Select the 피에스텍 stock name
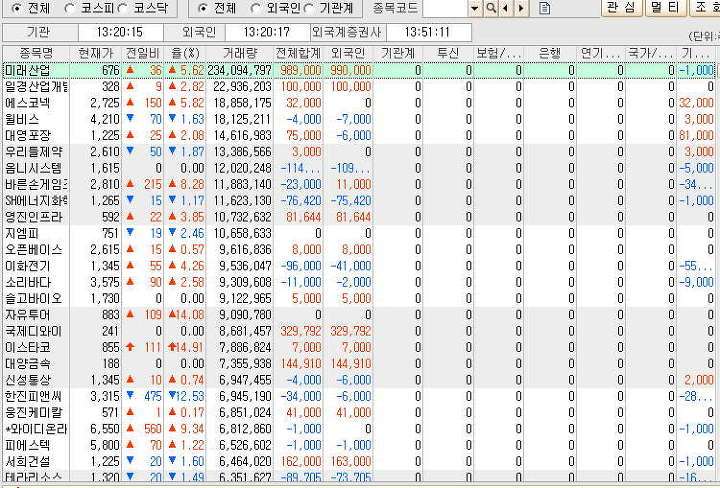 pos(28,445)
